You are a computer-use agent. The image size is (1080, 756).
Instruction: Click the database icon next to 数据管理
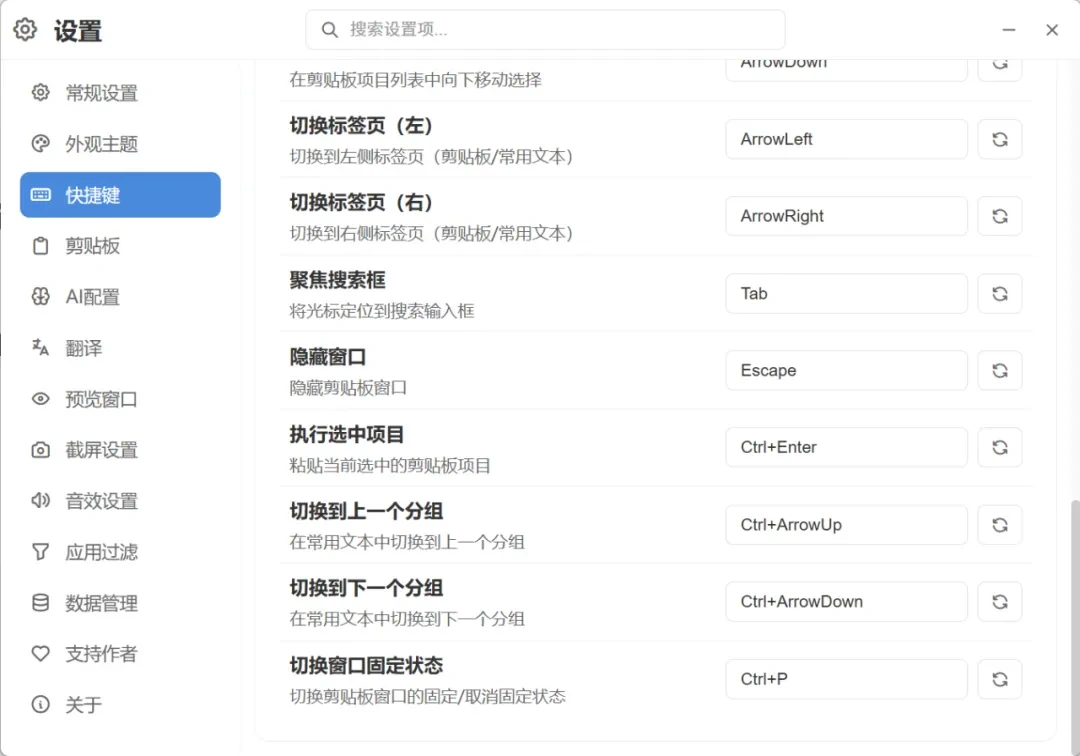[41, 603]
